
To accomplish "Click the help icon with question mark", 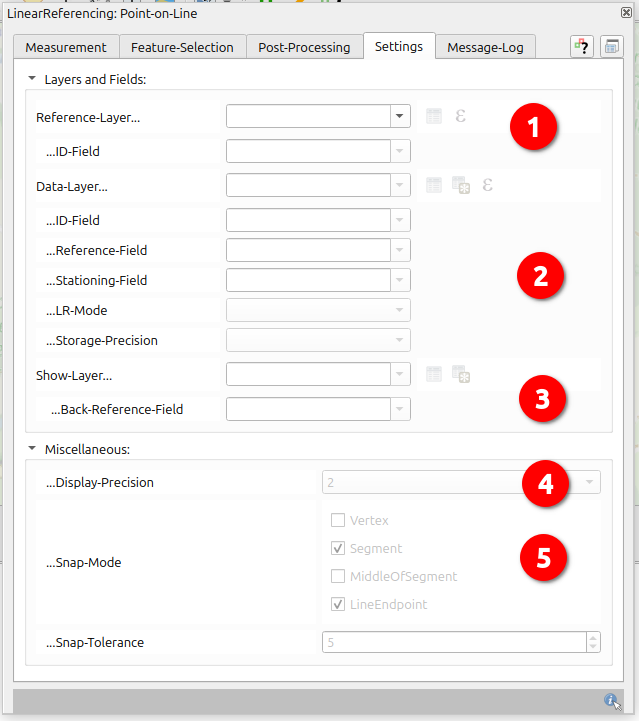I will [x=581, y=47].
